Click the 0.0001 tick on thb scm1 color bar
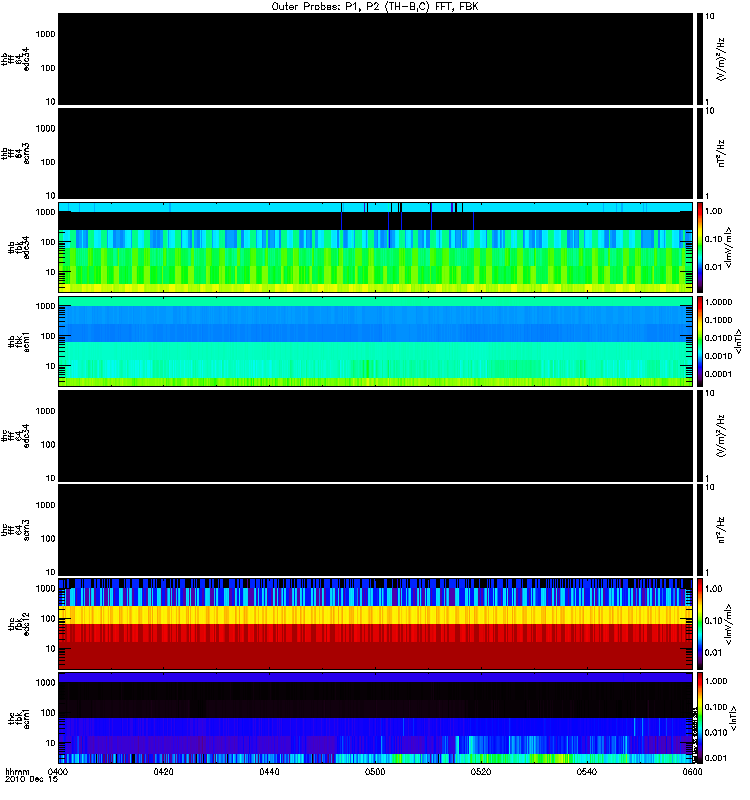The width and height of the screenshot is (750, 800). click(x=719, y=374)
